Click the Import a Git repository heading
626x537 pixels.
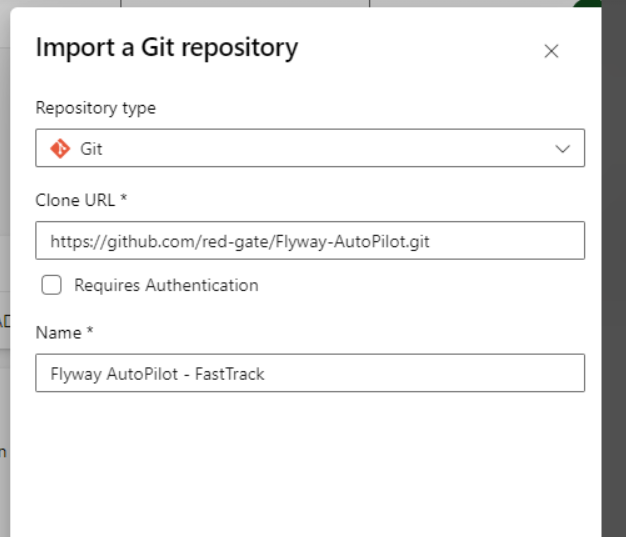tap(166, 47)
